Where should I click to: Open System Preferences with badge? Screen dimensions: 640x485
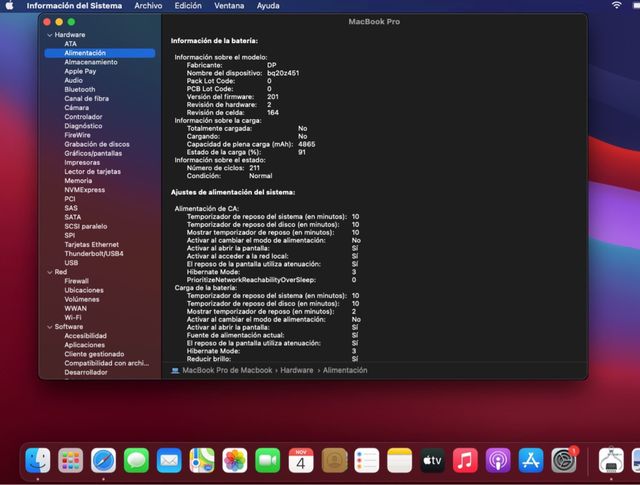(564, 460)
